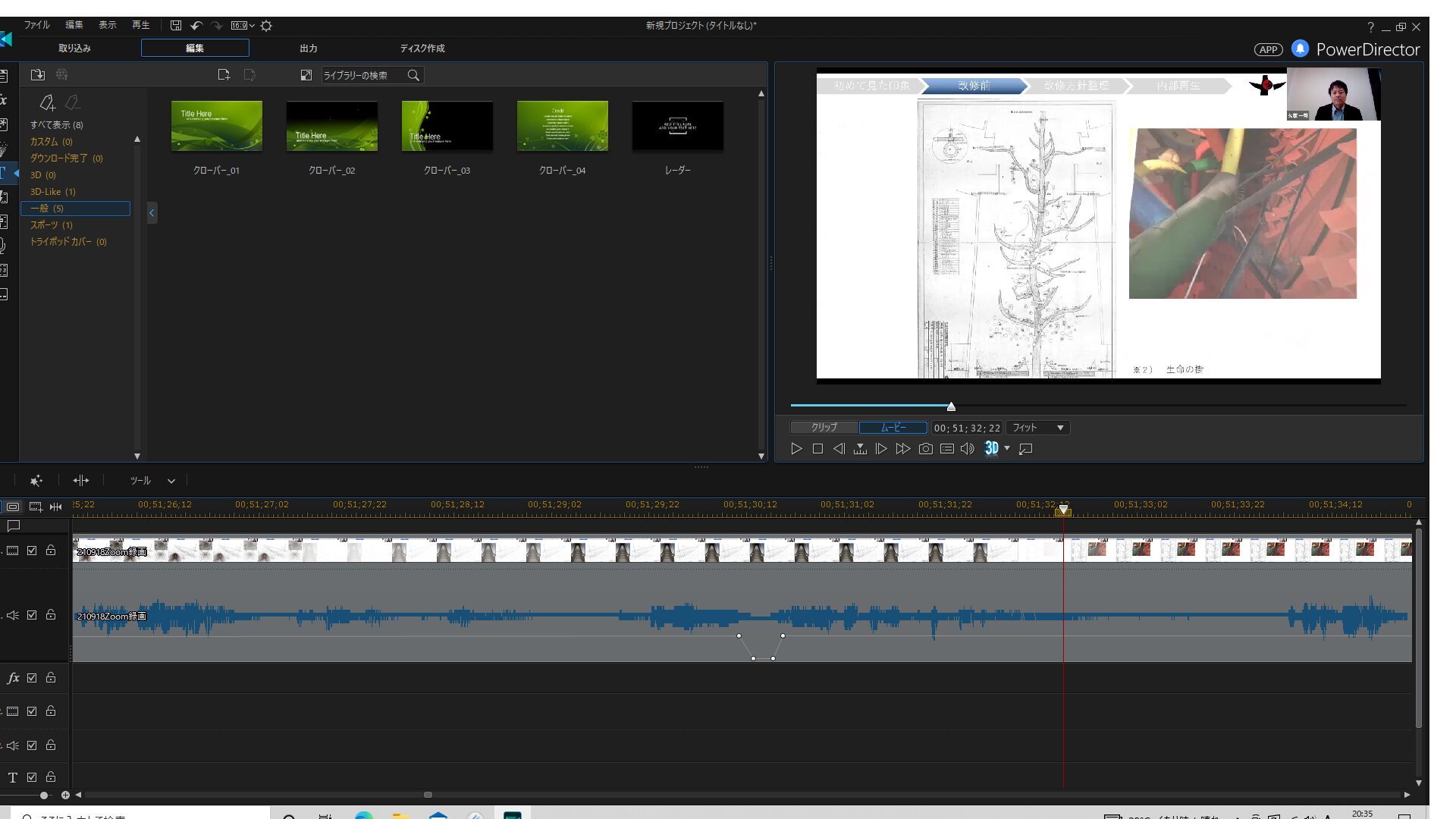Click the Play button in preview
The height and width of the screenshot is (819, 1456).
tap(796, 449)
